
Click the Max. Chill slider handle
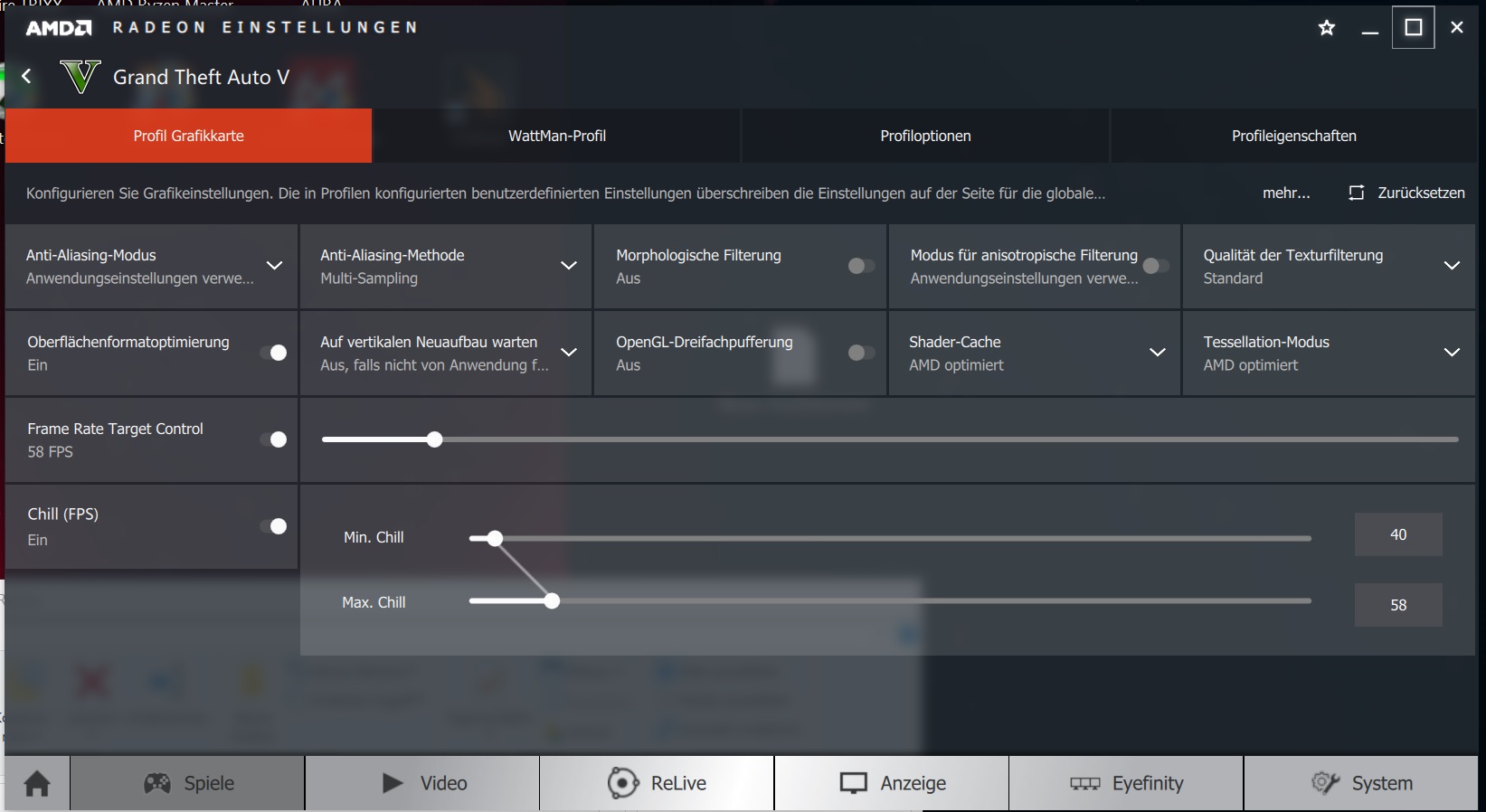point(553,600)
